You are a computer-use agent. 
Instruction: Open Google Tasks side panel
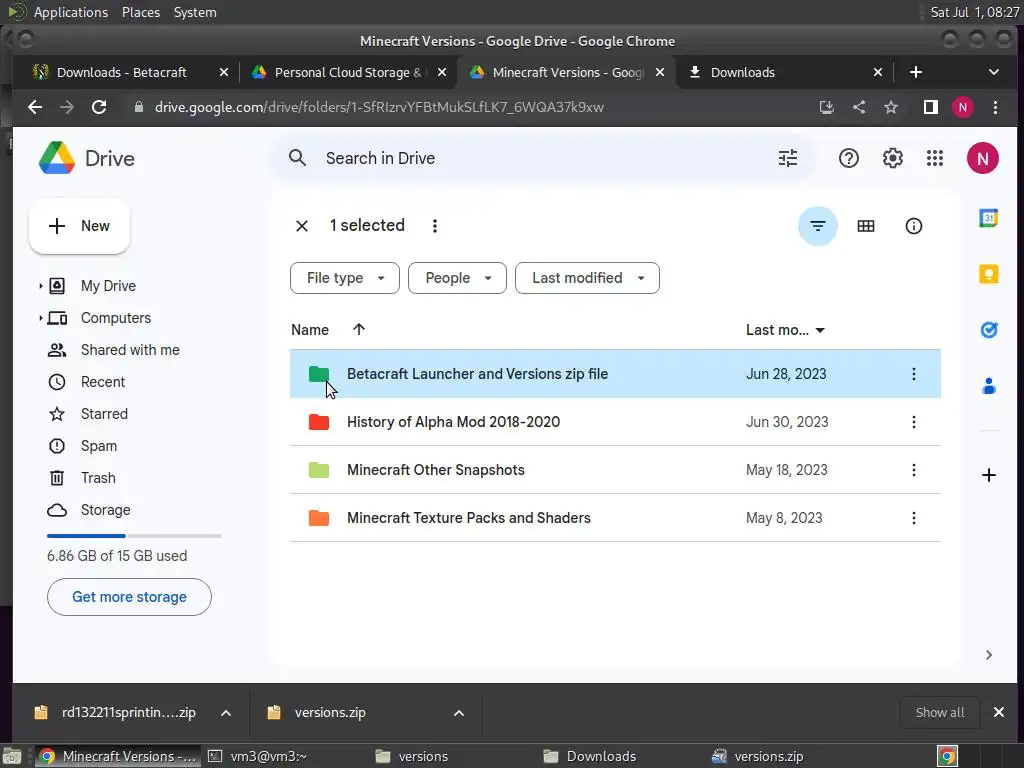[988, 330]
